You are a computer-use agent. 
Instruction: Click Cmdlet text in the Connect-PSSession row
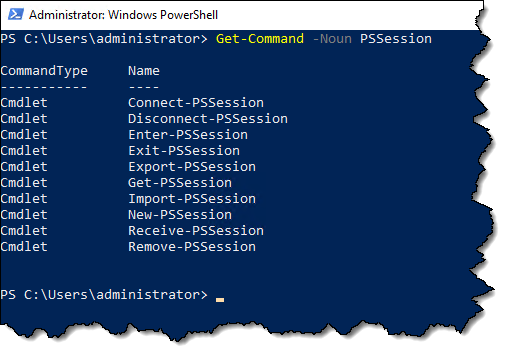click(24, 103)
